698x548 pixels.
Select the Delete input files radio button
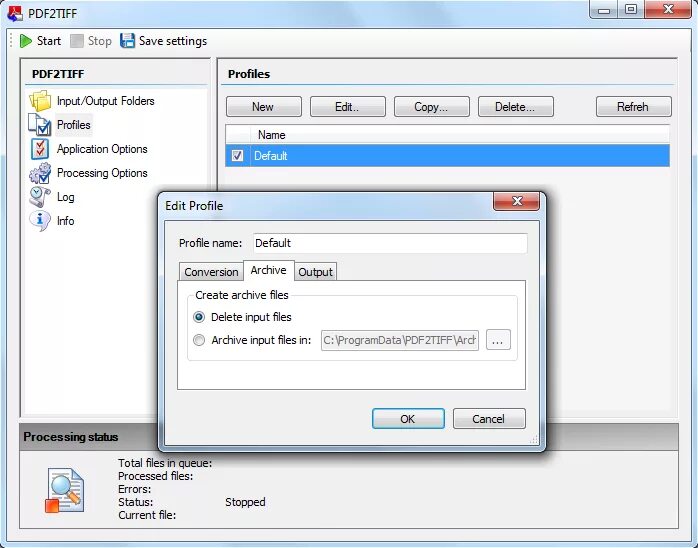coord(199,317)
